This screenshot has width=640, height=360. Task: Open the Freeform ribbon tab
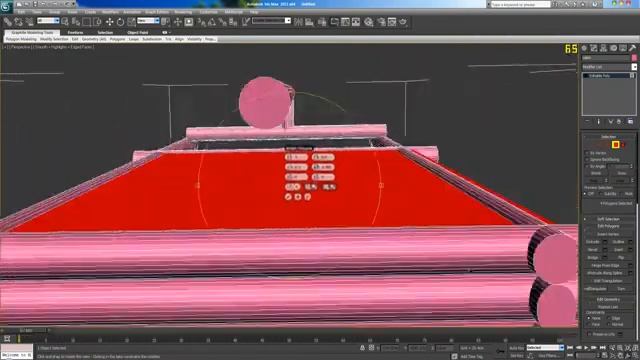click(x=76, y=32)
